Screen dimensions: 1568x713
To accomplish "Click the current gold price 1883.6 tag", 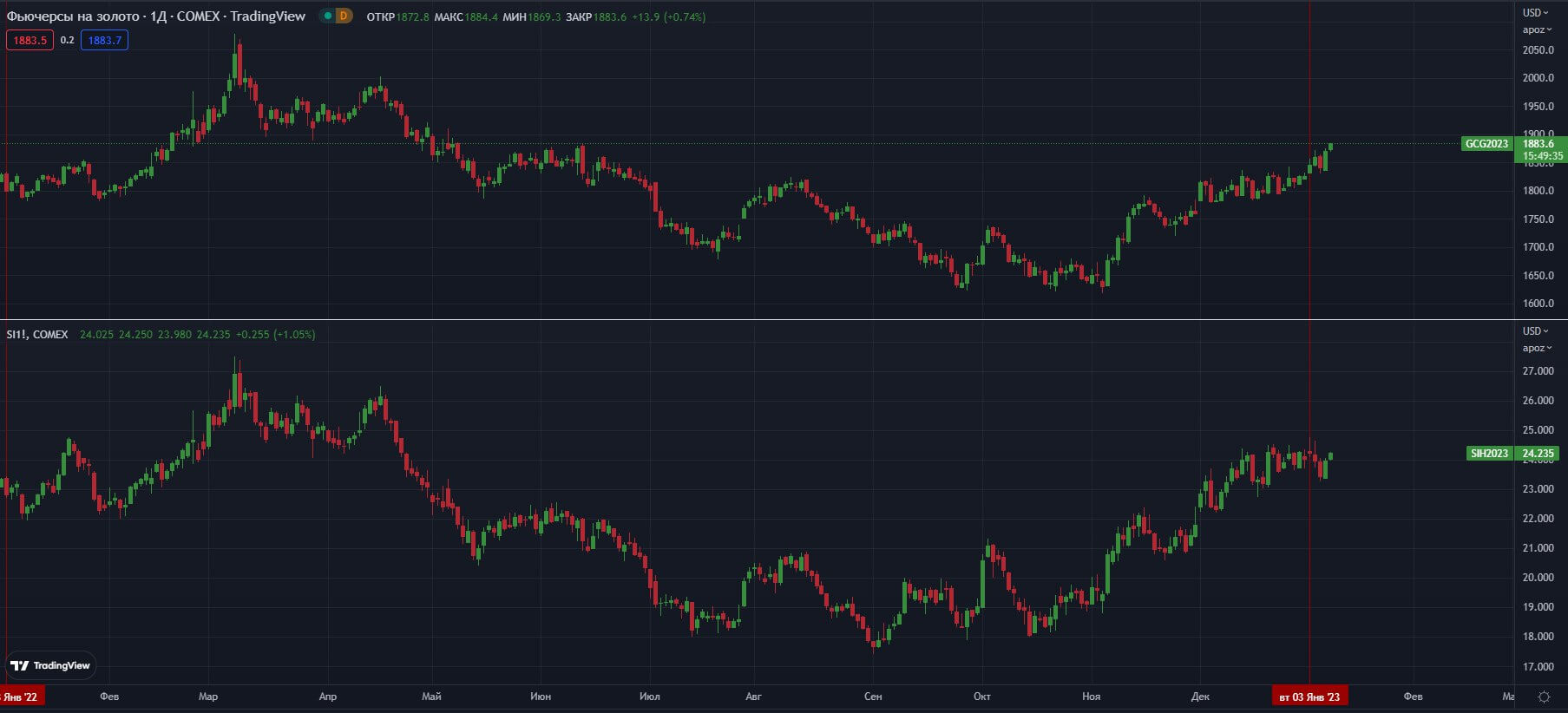I will point(1538,144).
